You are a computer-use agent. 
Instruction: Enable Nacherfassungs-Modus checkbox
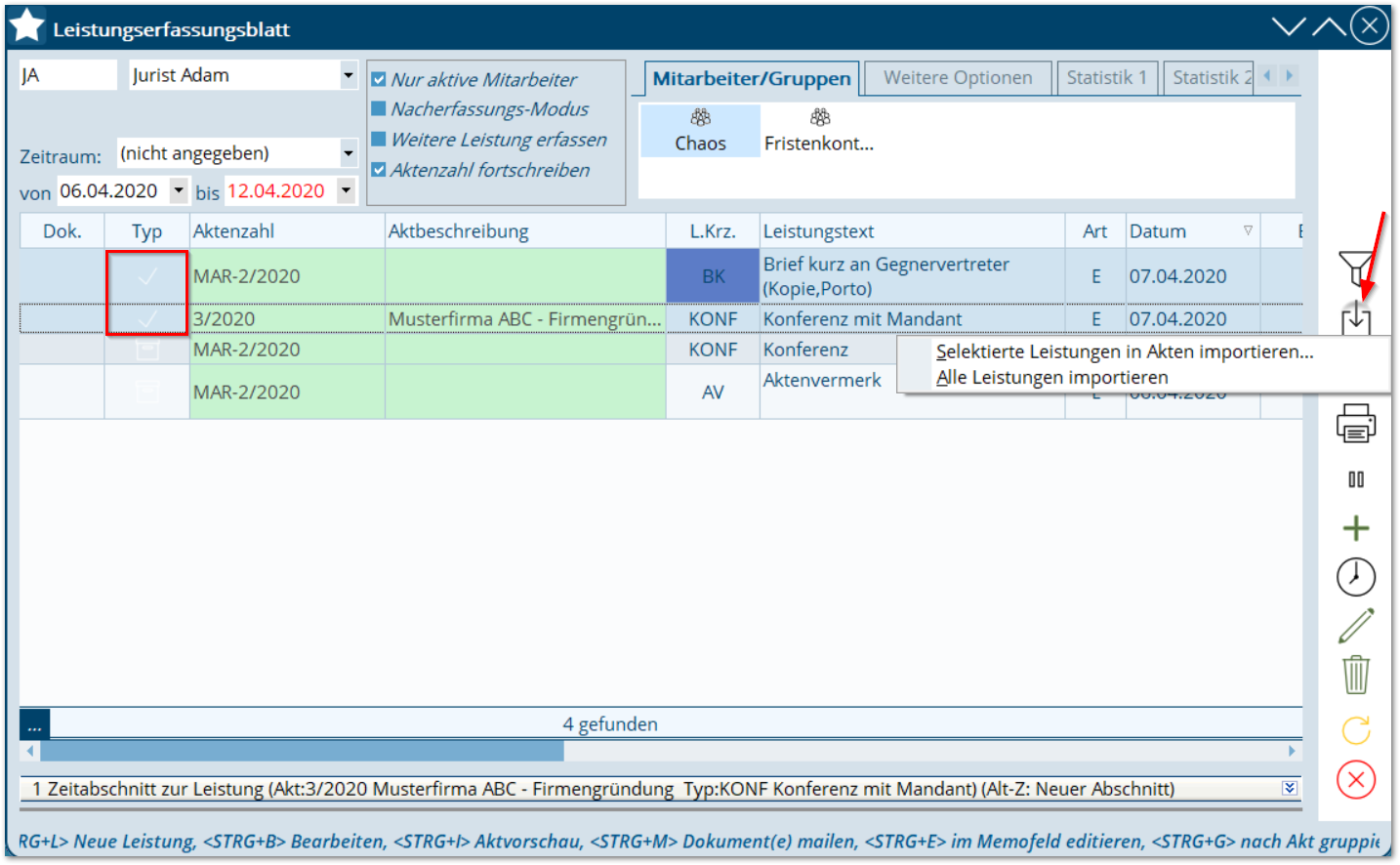[x=379, y=109]
